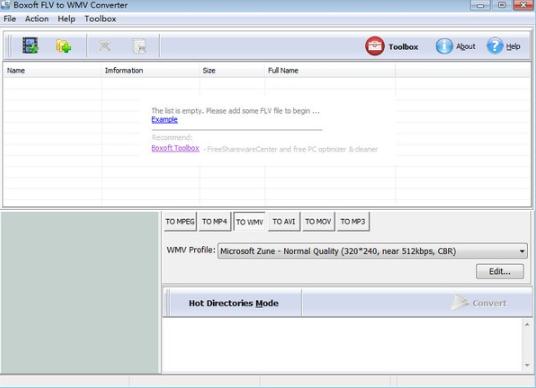
Task: Click the "Recommend:" text
Action: pos(172,137)
